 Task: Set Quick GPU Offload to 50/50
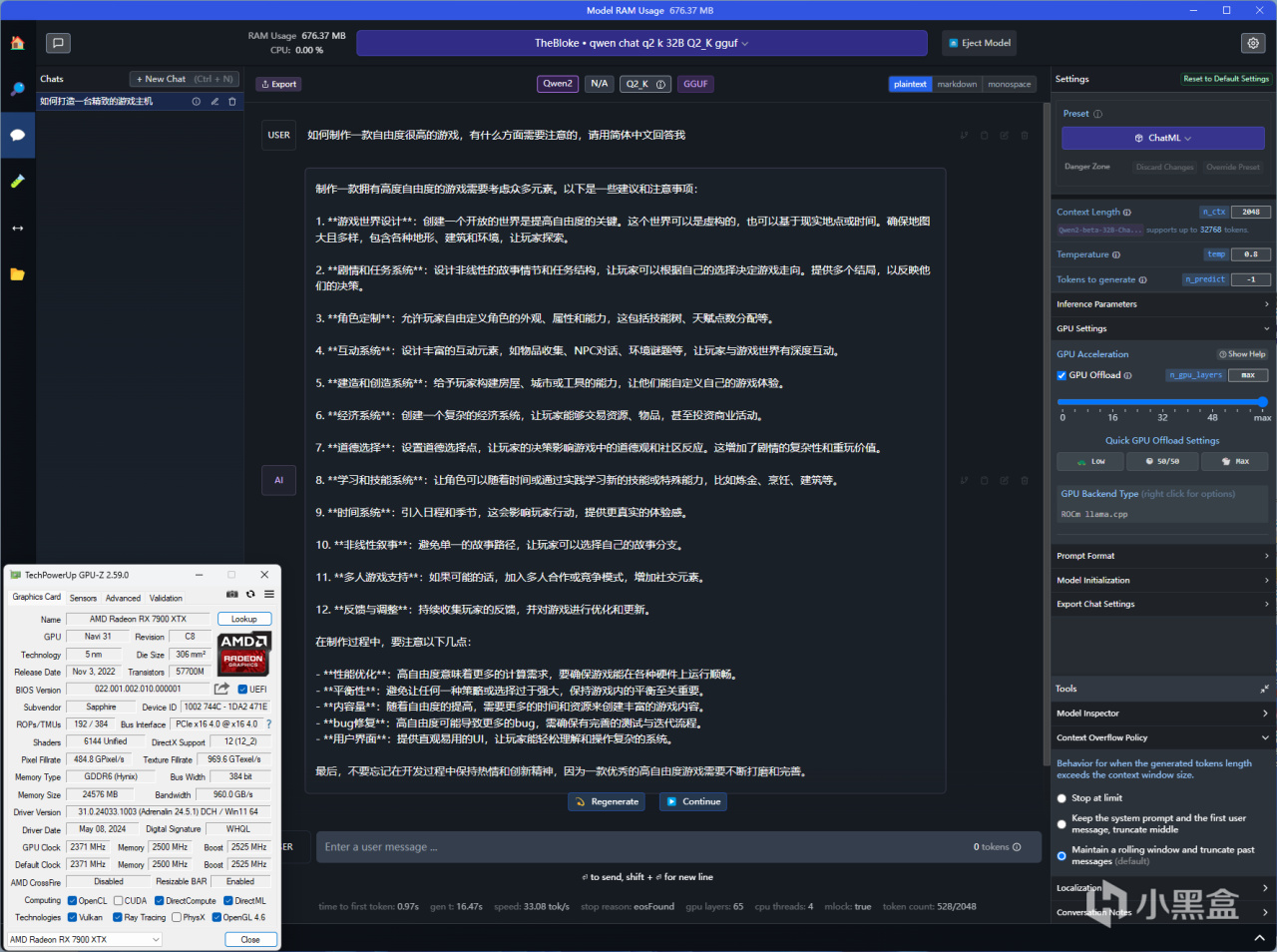[x=1161, y=462]
